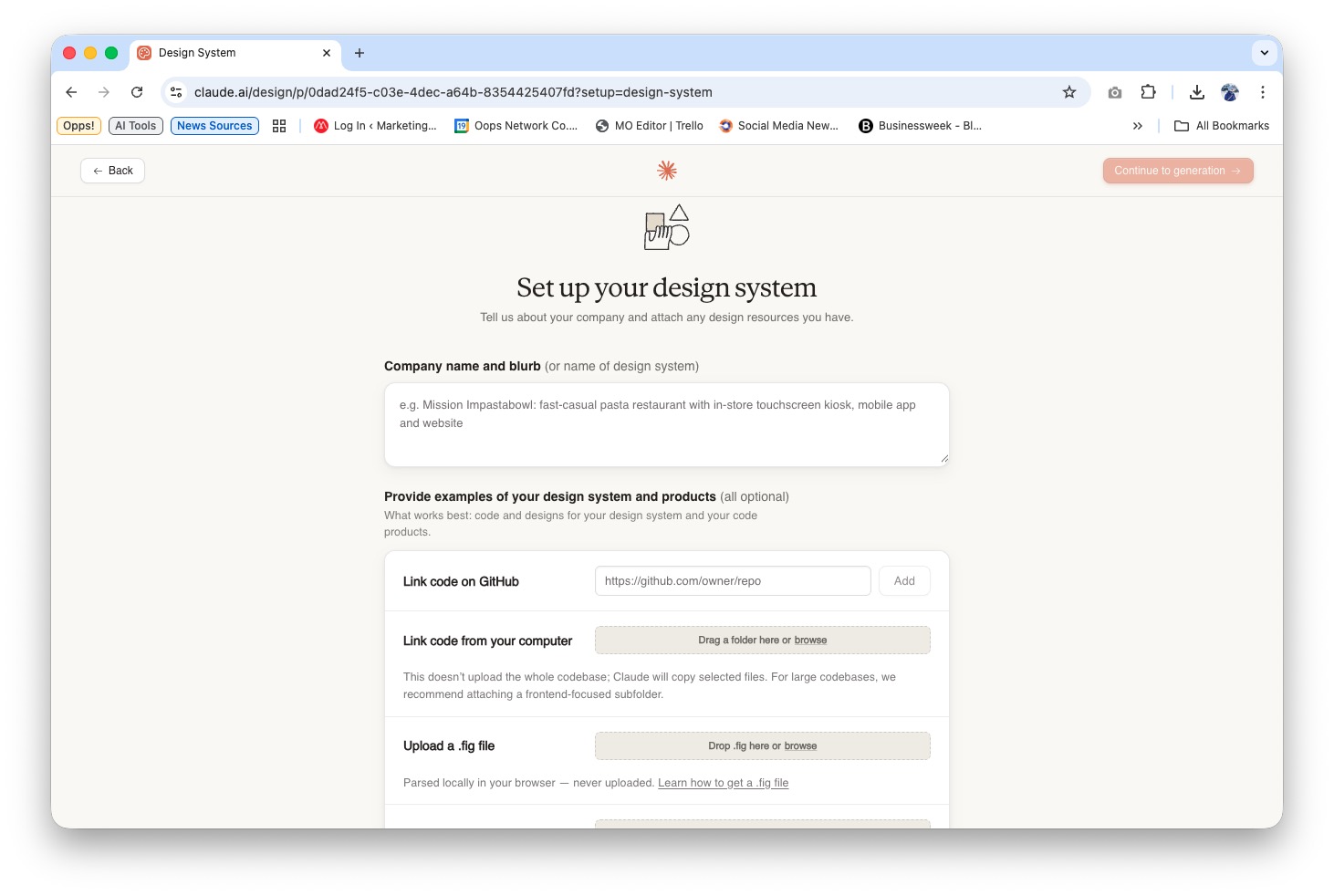Open the Learn how to get a .fig file link

[723, 783]
